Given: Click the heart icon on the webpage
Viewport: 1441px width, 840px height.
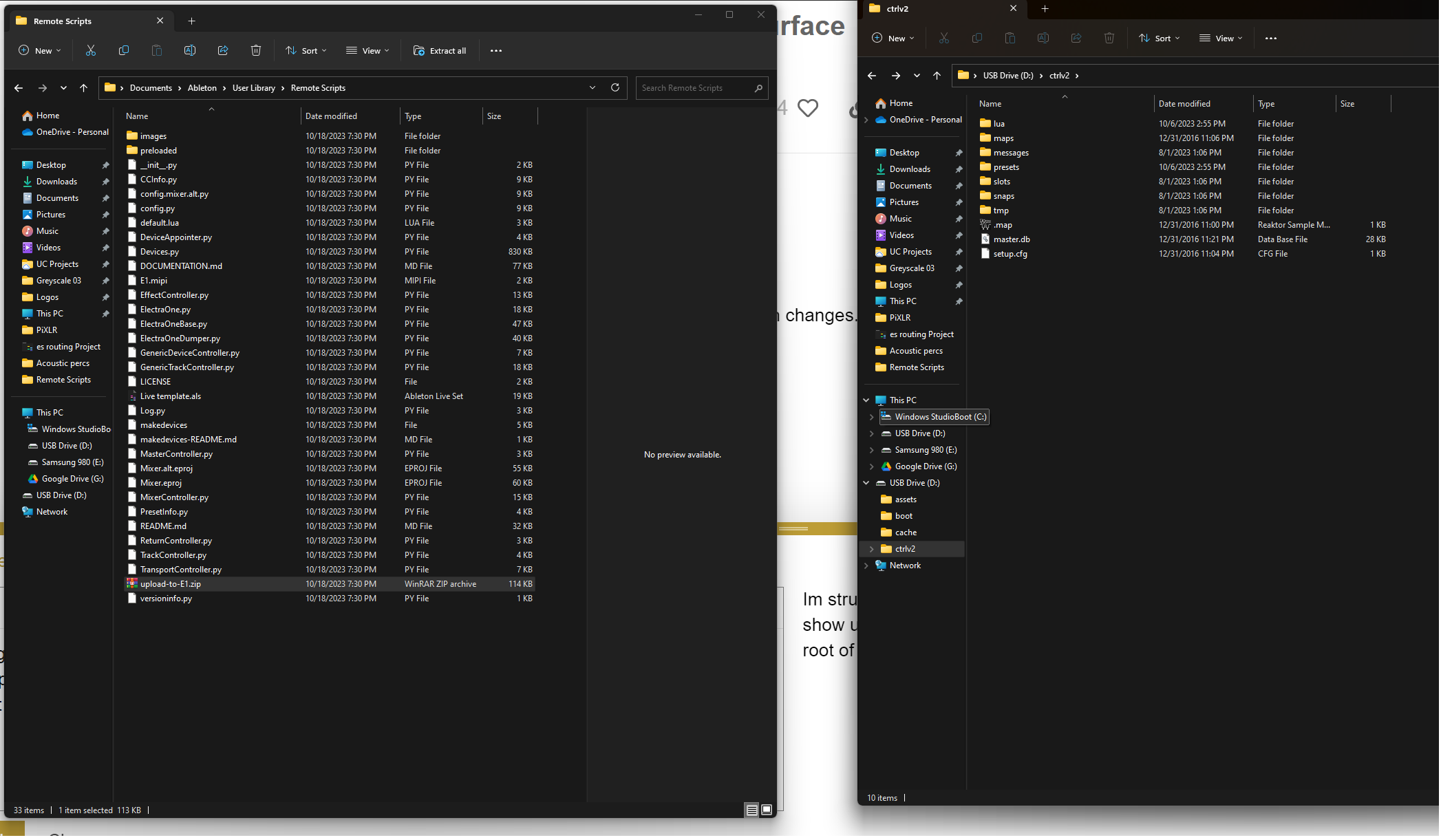Looking at the screenshot, I should coord(808,108).
